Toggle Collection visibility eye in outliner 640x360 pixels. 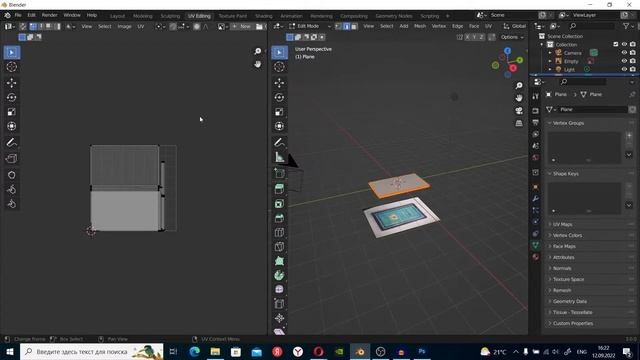point(624,44)
